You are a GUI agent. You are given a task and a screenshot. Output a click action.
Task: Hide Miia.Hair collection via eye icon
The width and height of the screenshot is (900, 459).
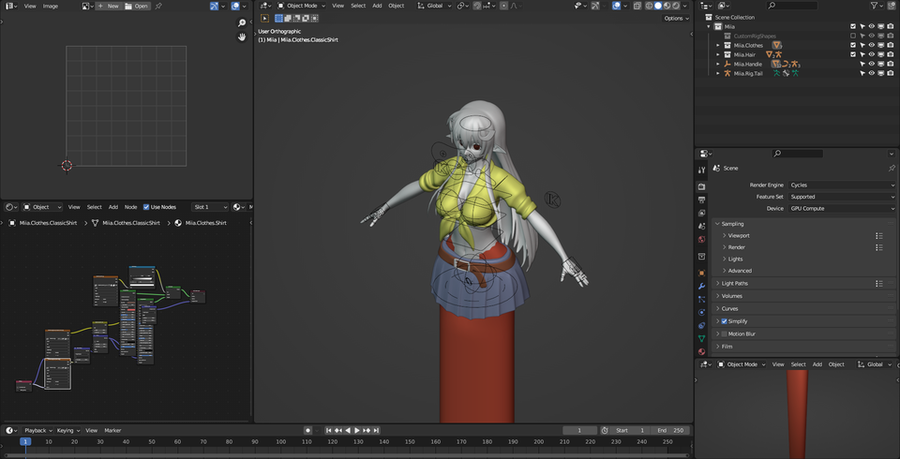click(871, 55)
